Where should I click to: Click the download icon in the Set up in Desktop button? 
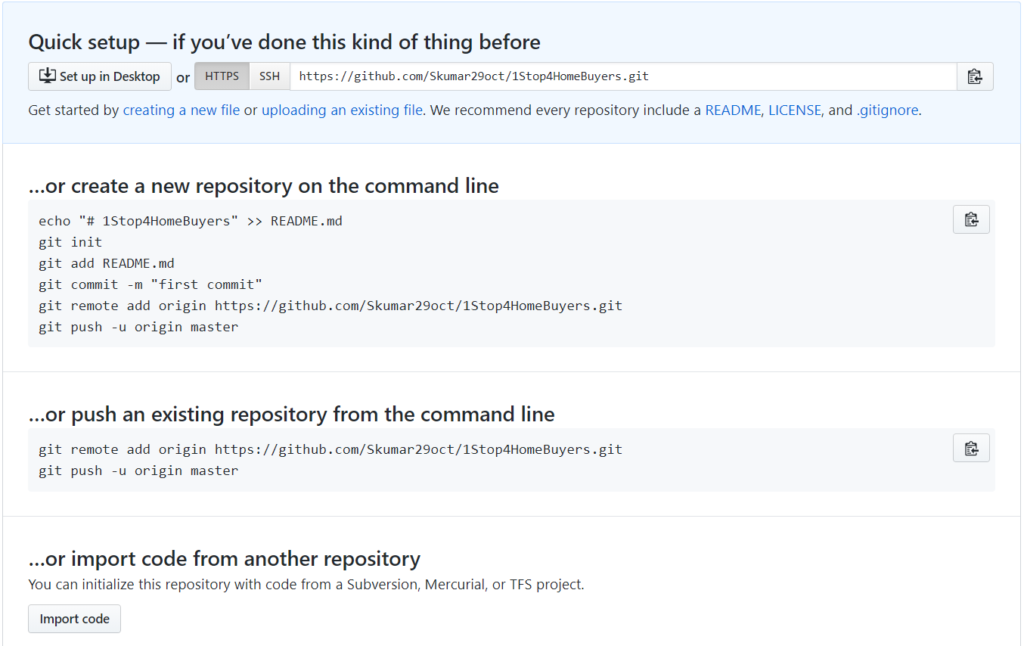tap(47, 76)
